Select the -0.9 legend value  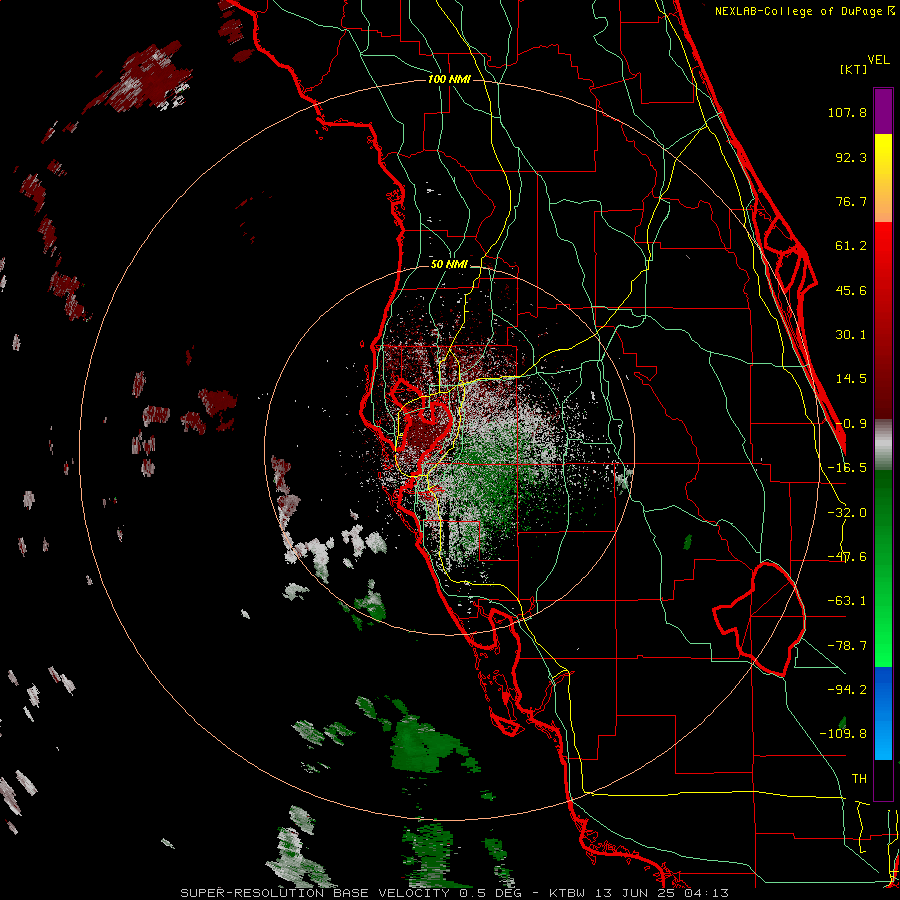point(851,424)
